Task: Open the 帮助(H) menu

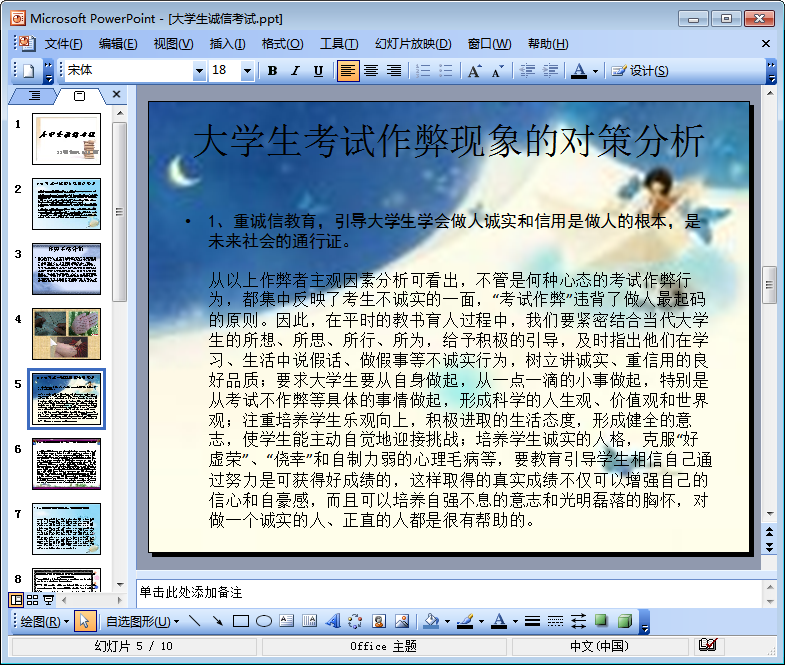Action: coord(548,44)
